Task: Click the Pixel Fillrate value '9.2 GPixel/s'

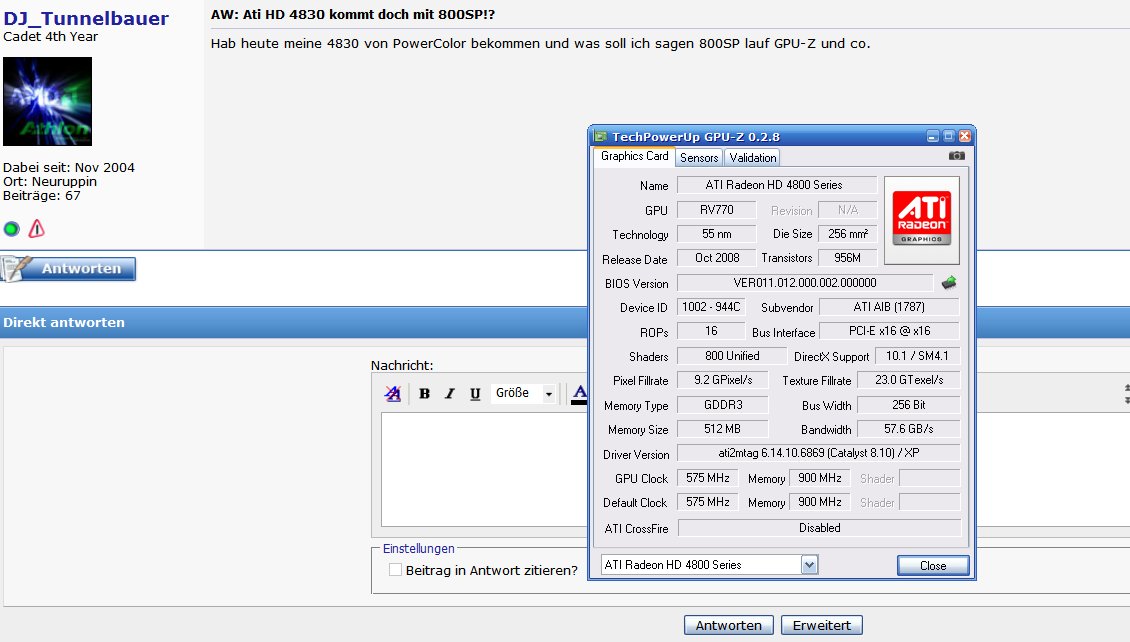Action: coord(723,380)
